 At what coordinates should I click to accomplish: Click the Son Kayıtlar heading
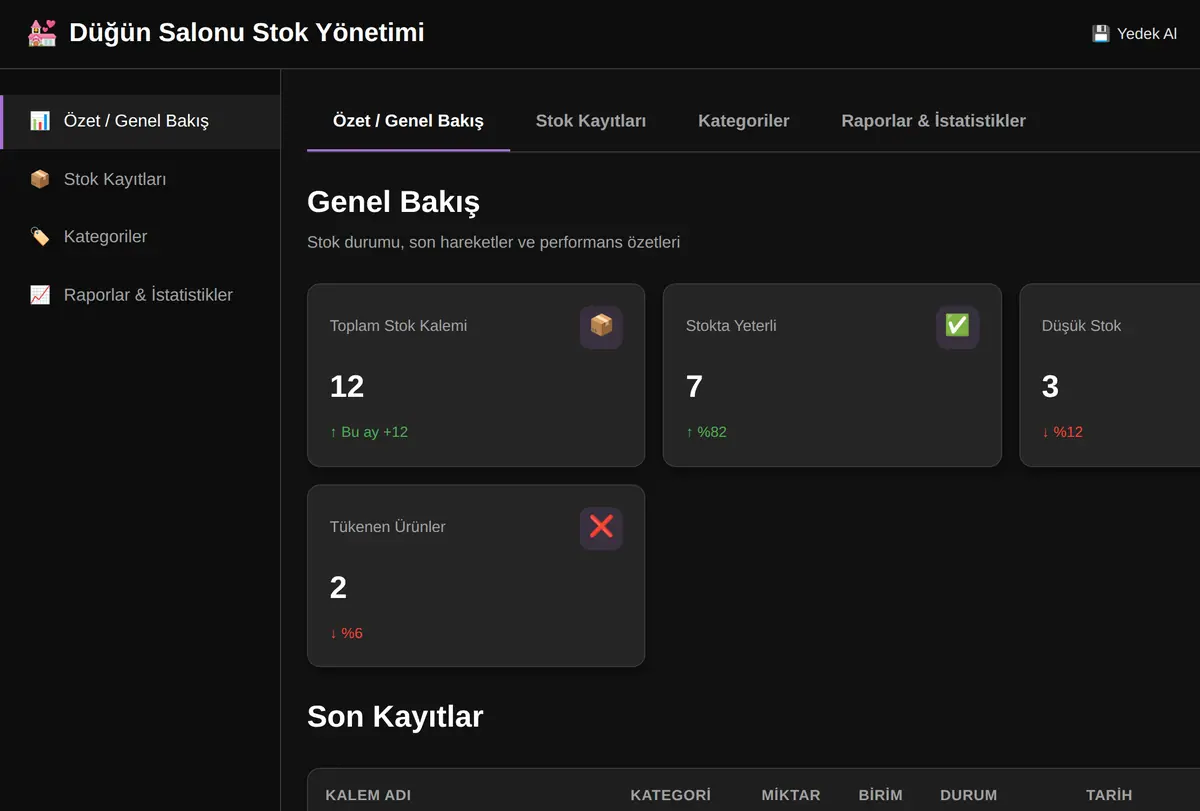pyautogui.click(x=395, y=716)
